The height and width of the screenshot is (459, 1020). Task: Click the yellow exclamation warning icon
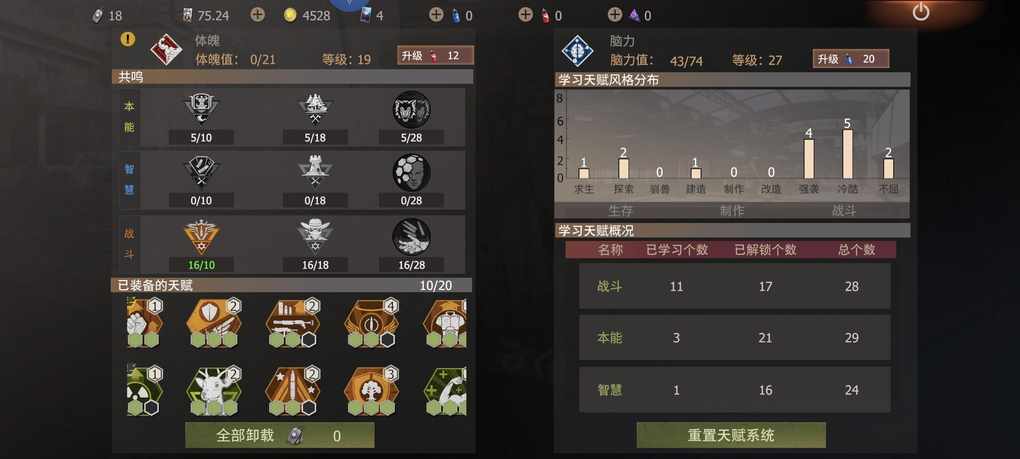coord(128,39)
